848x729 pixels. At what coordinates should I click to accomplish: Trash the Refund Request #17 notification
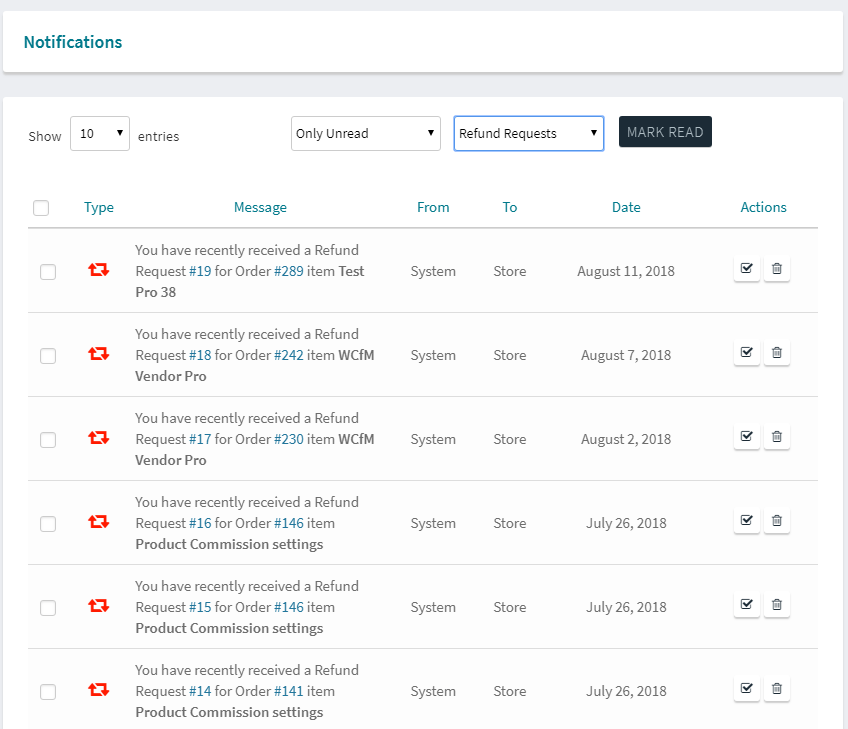coord(777,437)
